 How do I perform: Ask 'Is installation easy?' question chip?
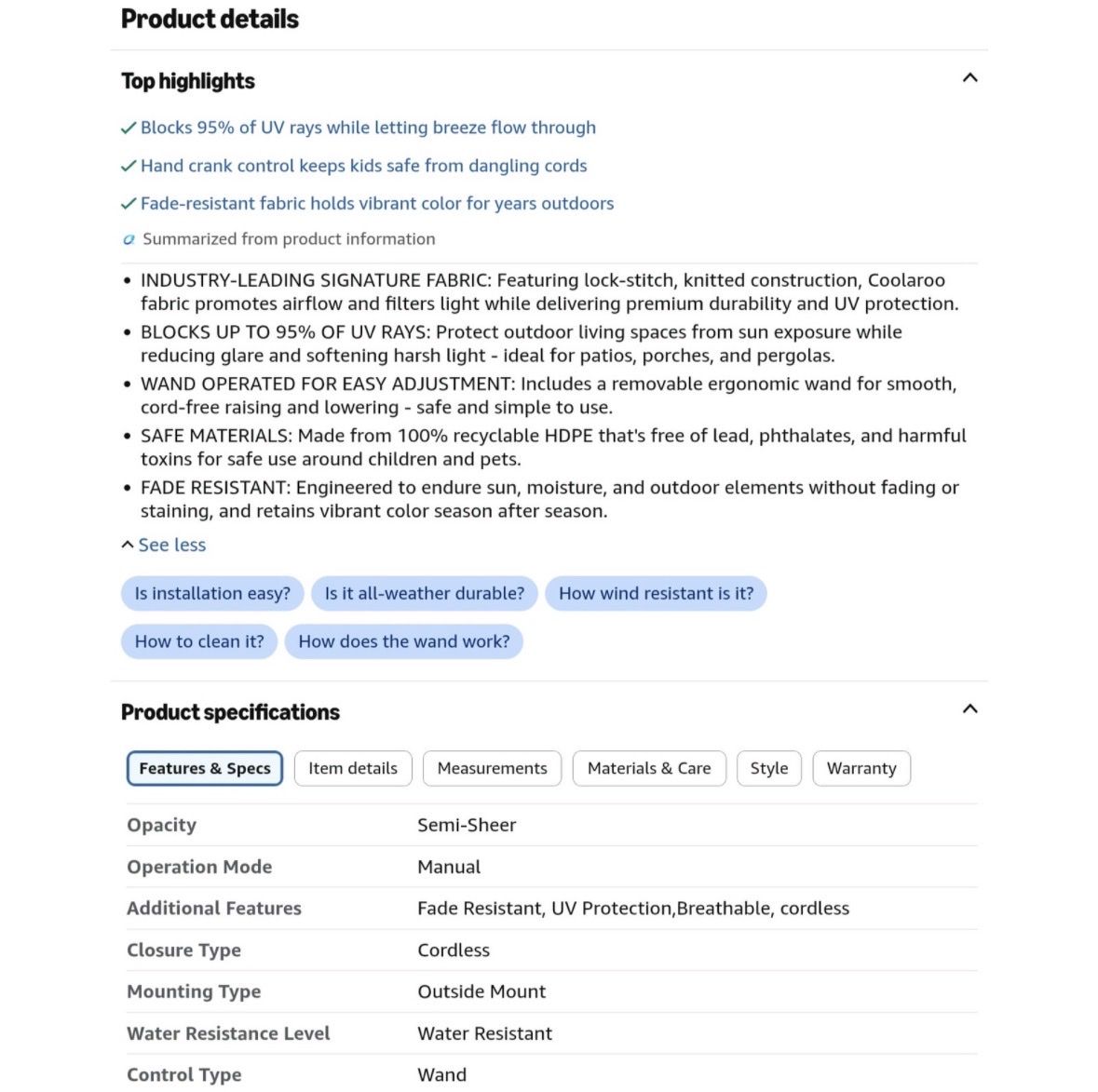[212, 594]
